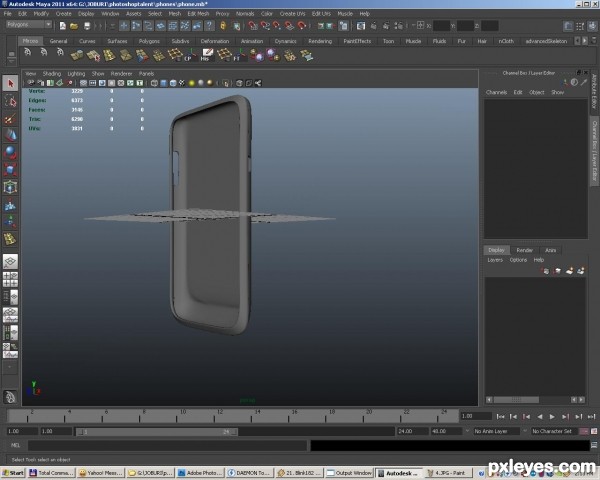
Task: Toggle Snap to view planes icon
Action: point(289,26)
